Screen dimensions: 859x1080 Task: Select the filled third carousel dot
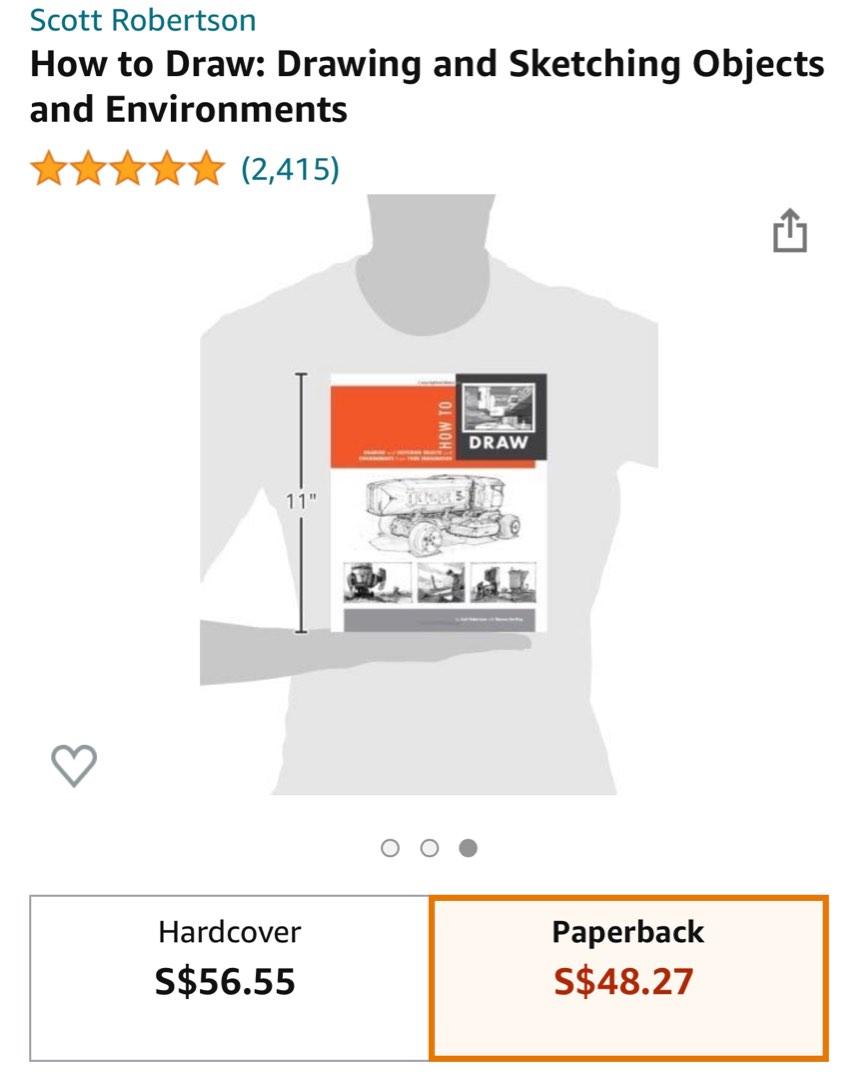coord(468,848)
